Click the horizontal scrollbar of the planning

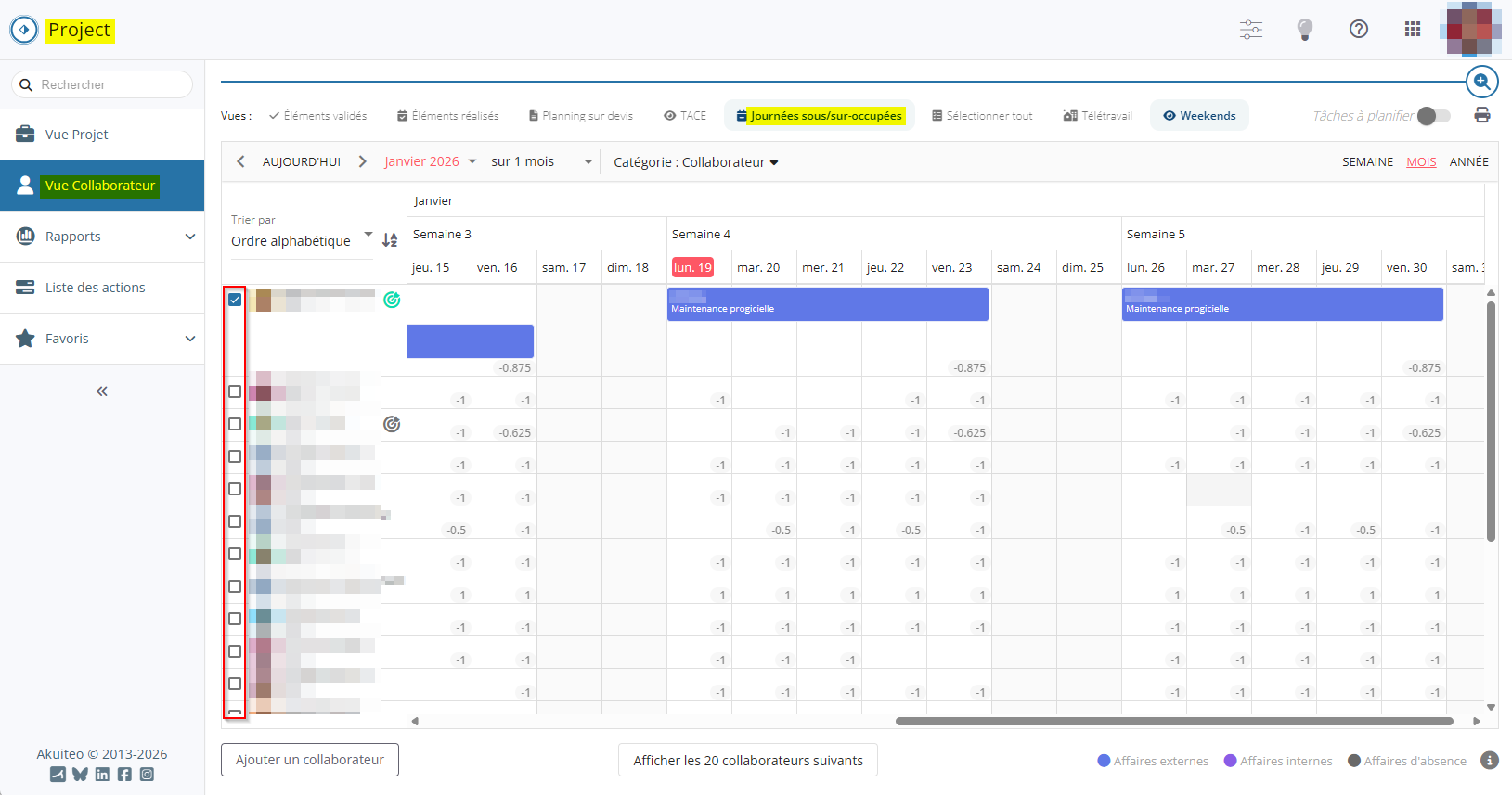coord(1173,721)
